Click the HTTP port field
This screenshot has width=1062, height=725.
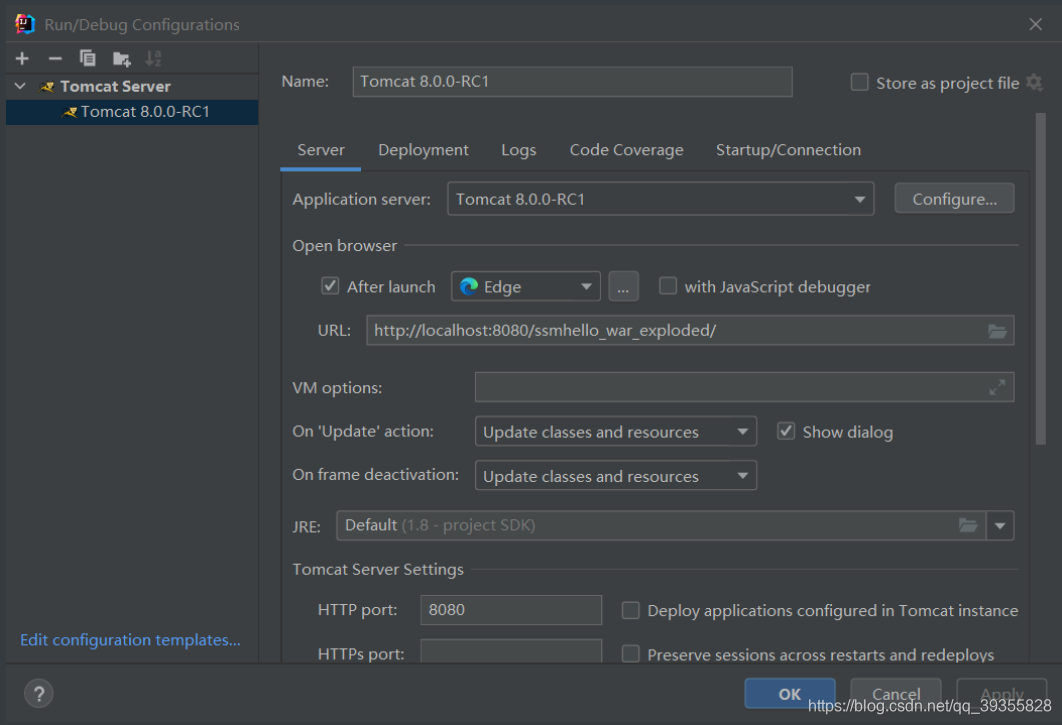pos(511,610)
